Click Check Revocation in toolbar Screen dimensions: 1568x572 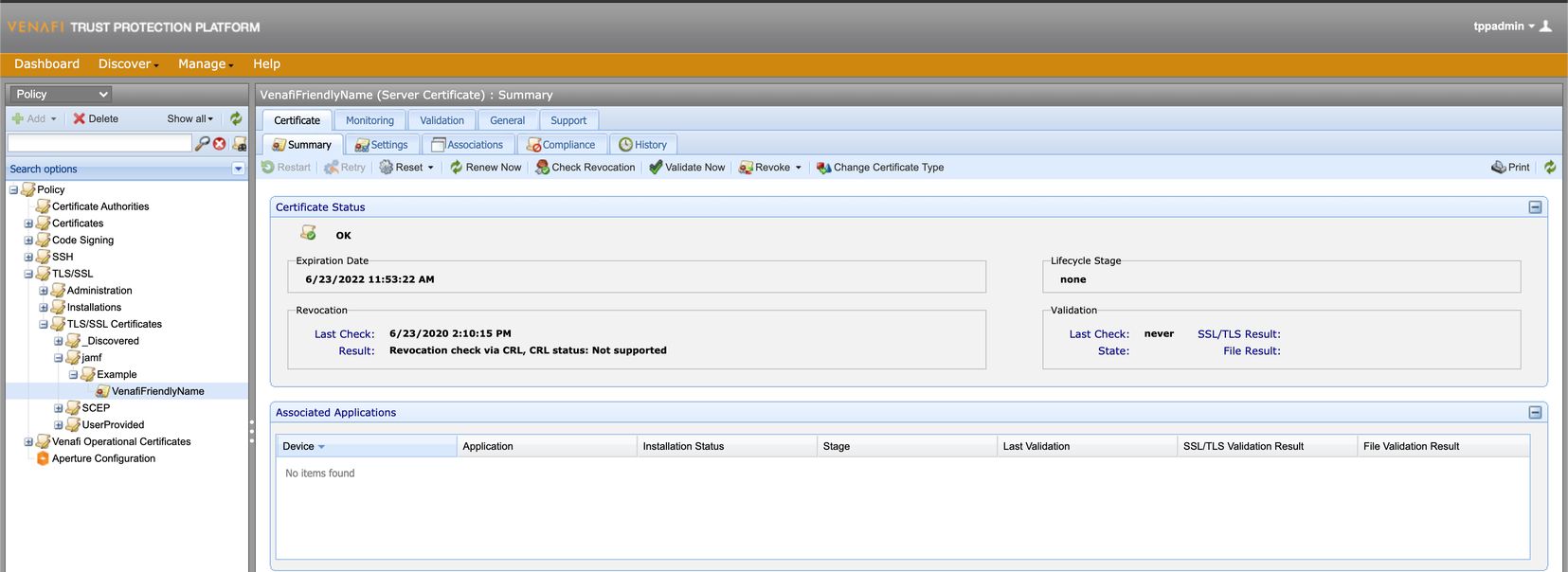(585, 167)
